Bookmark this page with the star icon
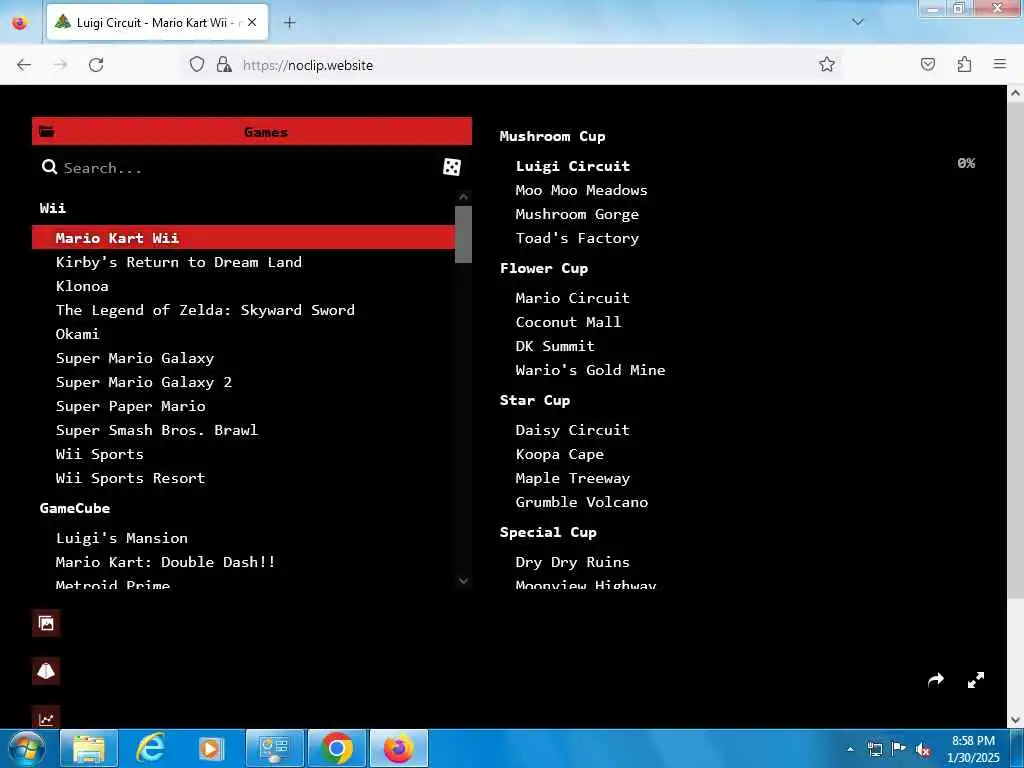 tap(827, 64)
